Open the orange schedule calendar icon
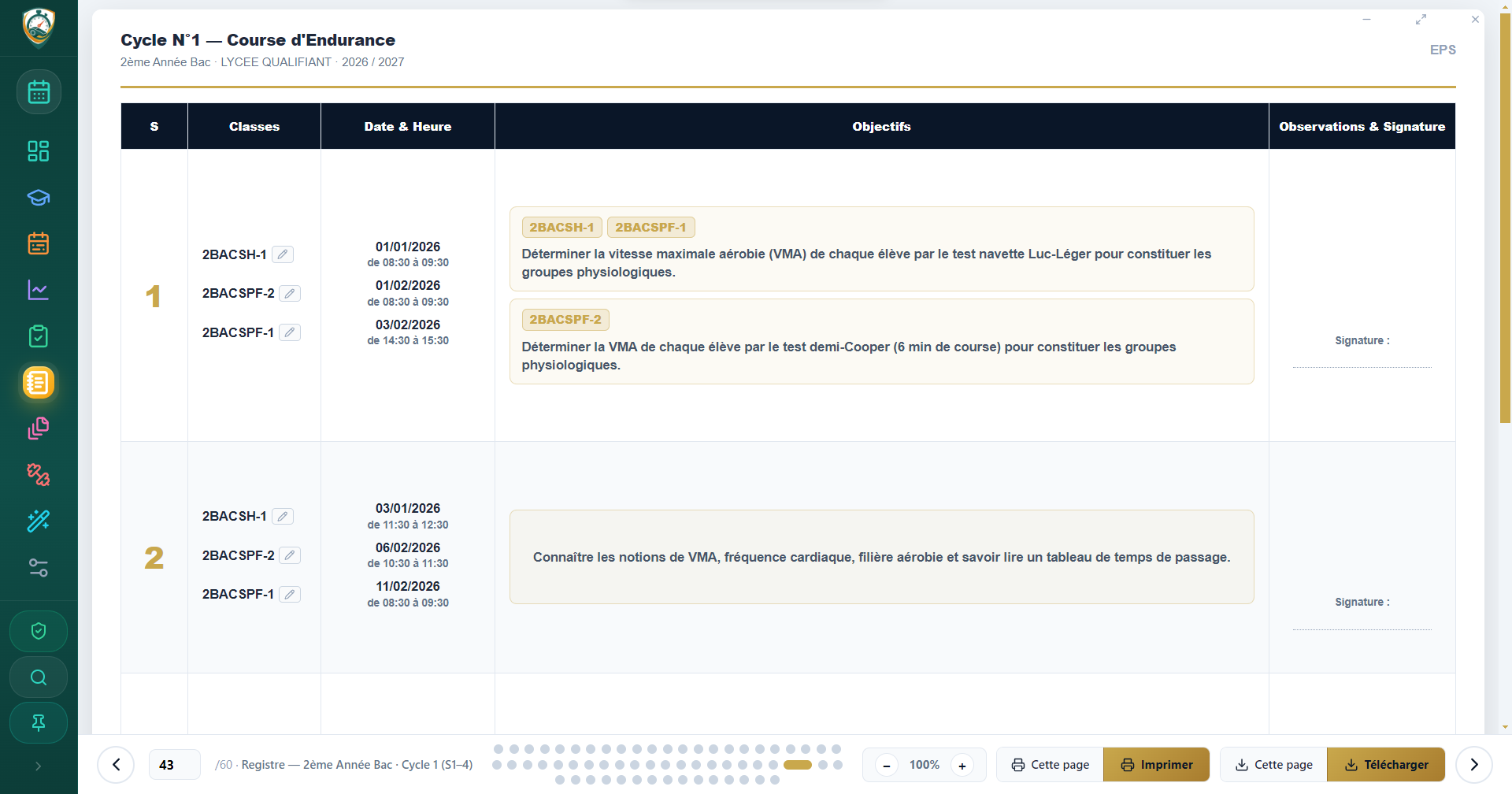This screenshot has width=1512, height=794. (x=39, y=243)
